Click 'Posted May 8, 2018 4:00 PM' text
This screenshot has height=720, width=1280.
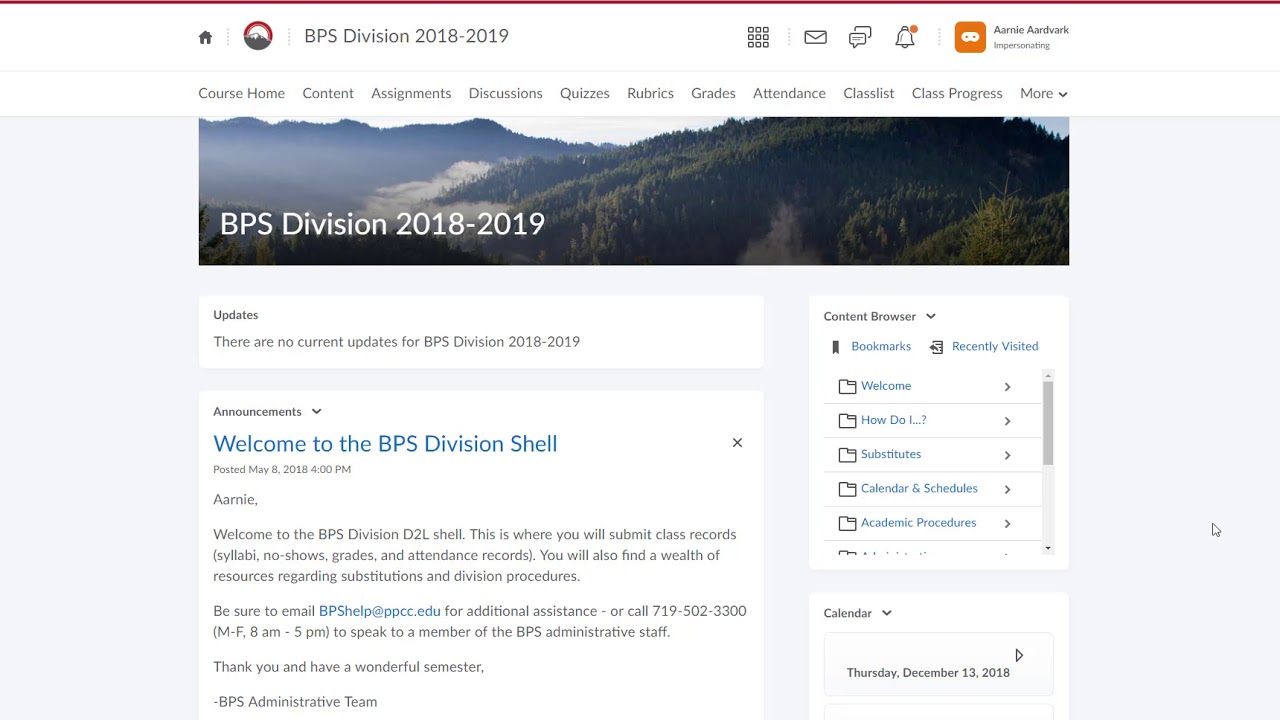click(x=282, y=469)
